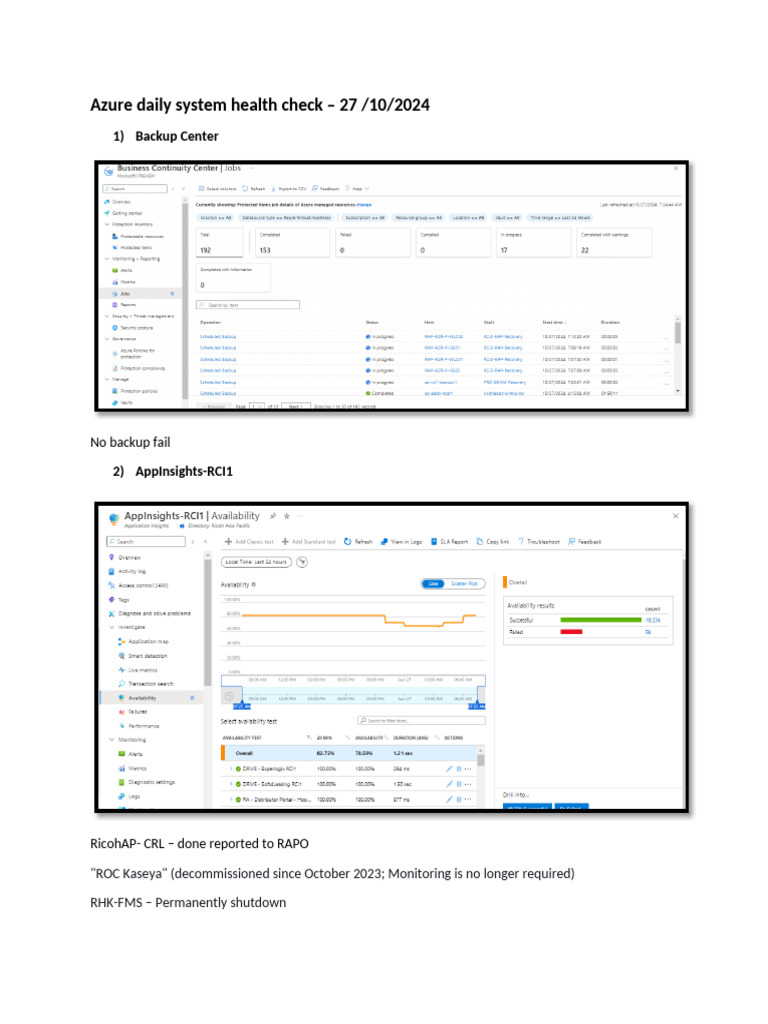Select Completed with warnings tile showing 22

(x=614, y=242)
